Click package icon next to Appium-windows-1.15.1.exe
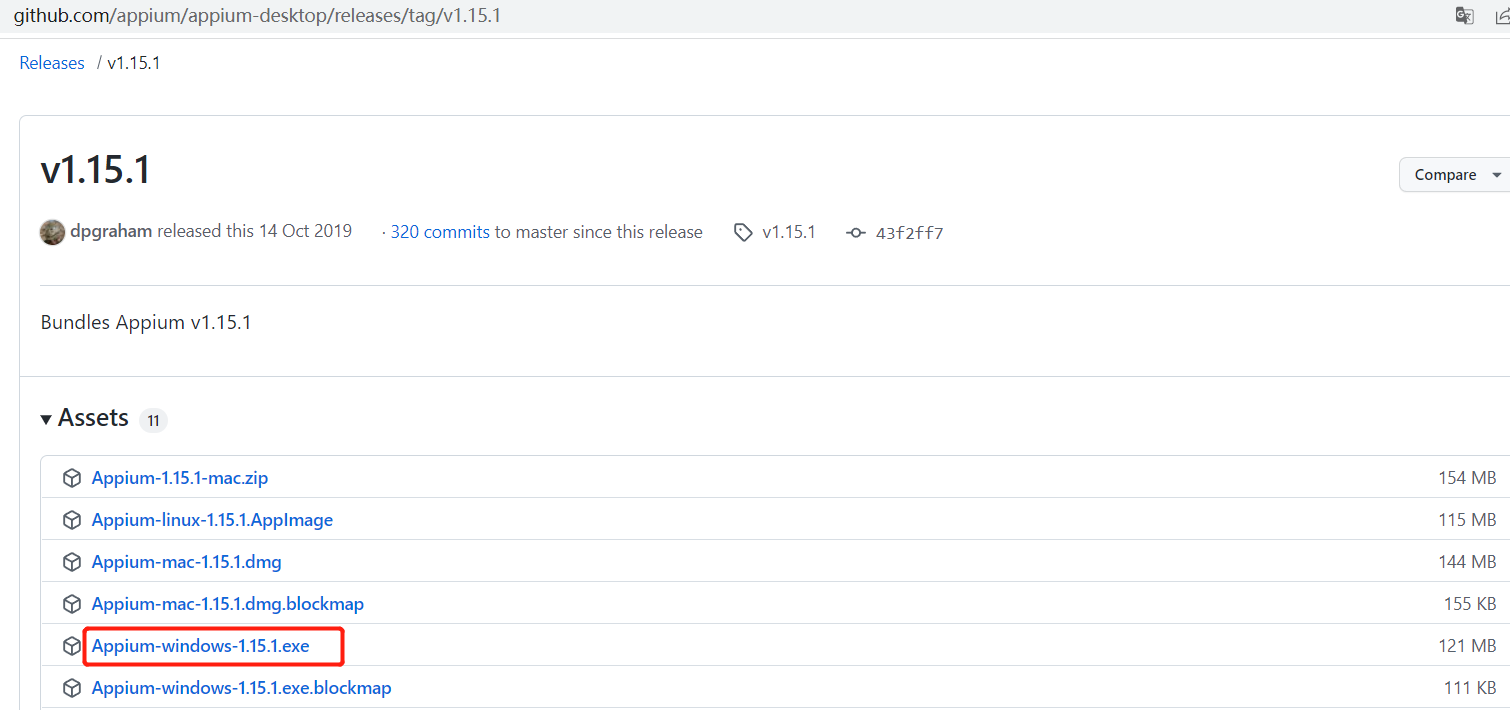This screenshot has width=1510, height=710. (71, 646)
